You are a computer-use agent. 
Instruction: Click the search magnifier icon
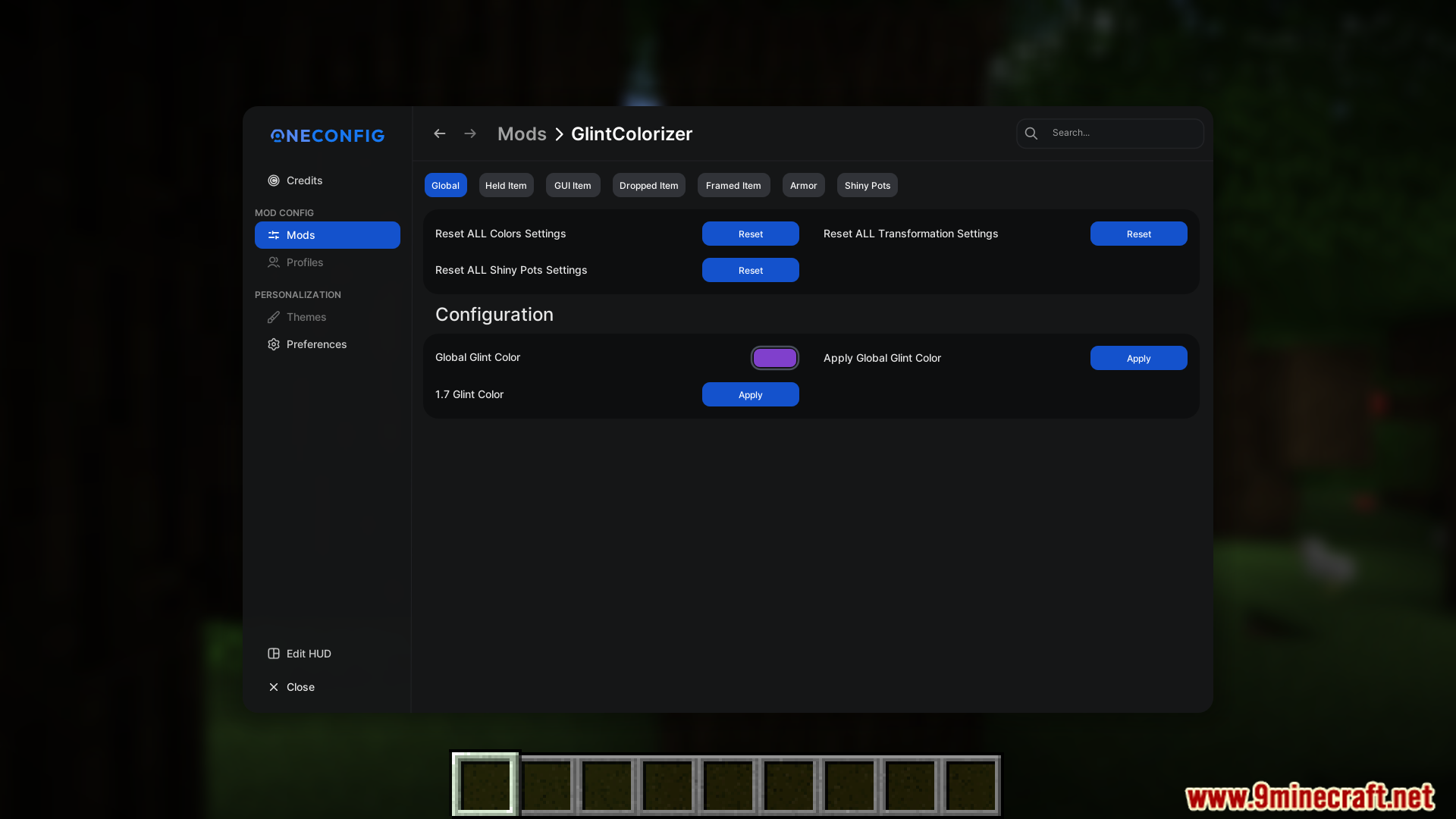1031,133
